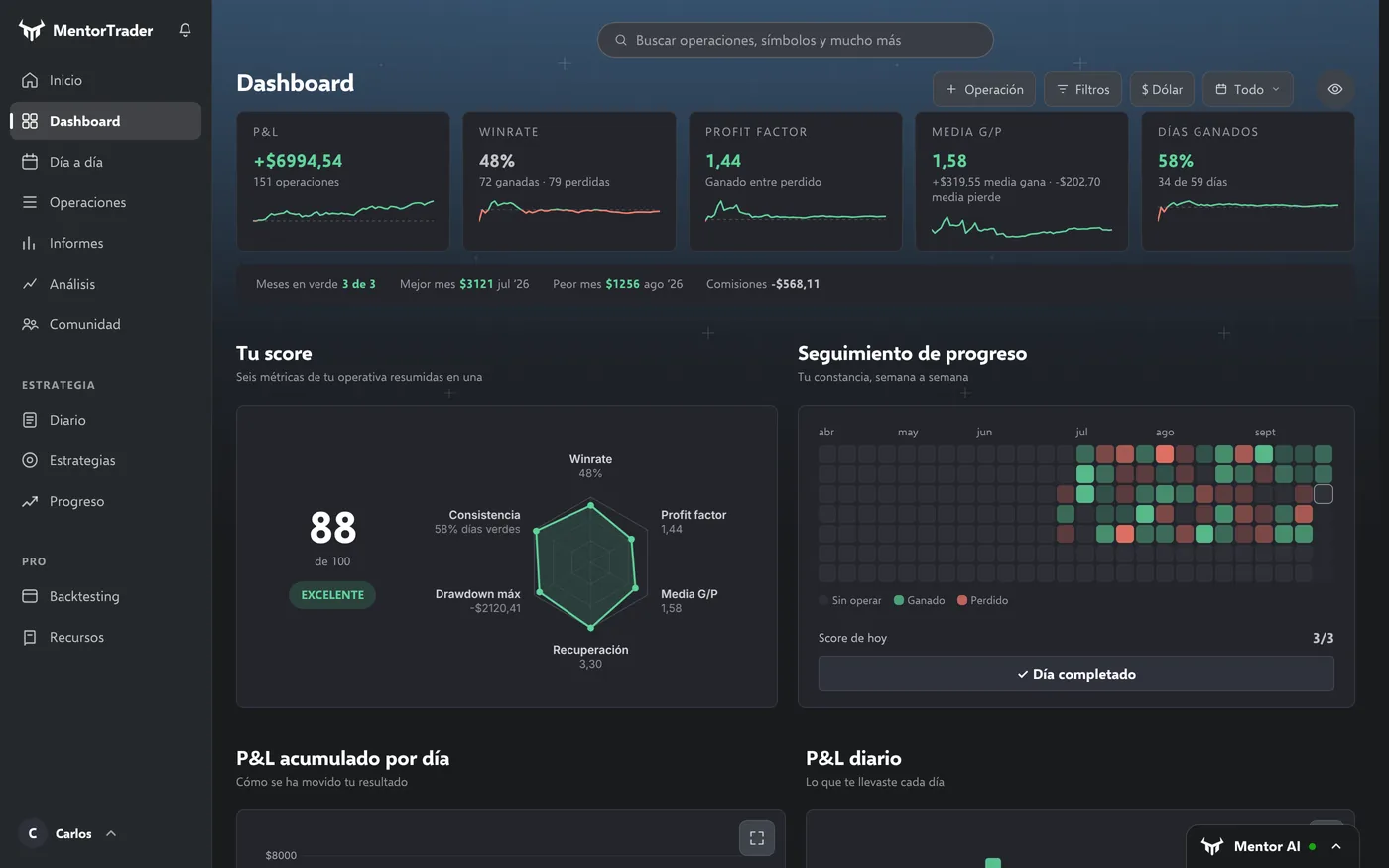Click the Recursos book icon
Viewport: 1389px width, 868px height.
click(30, 637)
